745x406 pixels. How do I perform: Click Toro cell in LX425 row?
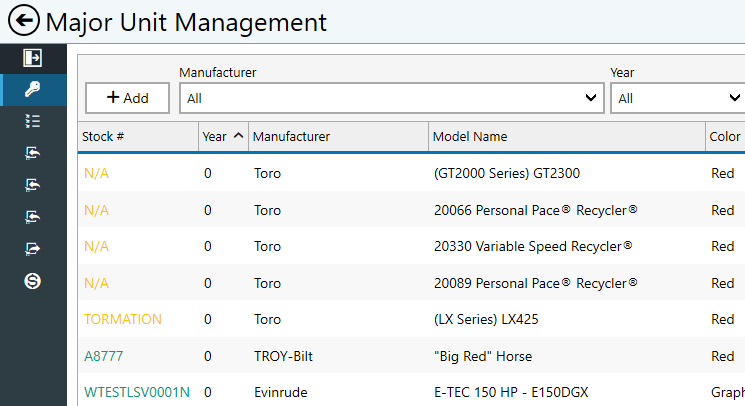267,319
